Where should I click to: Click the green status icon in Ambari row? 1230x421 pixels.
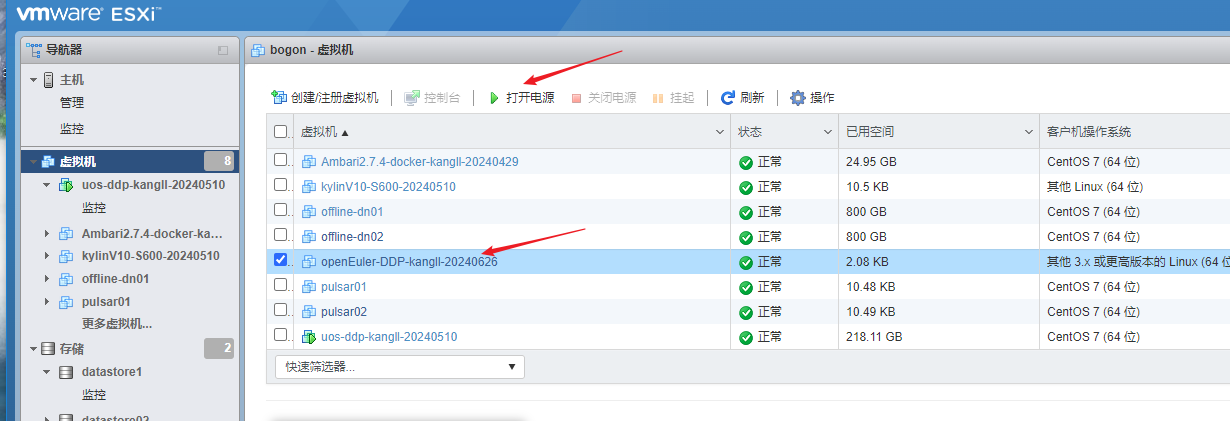click(x=745, y=162)
